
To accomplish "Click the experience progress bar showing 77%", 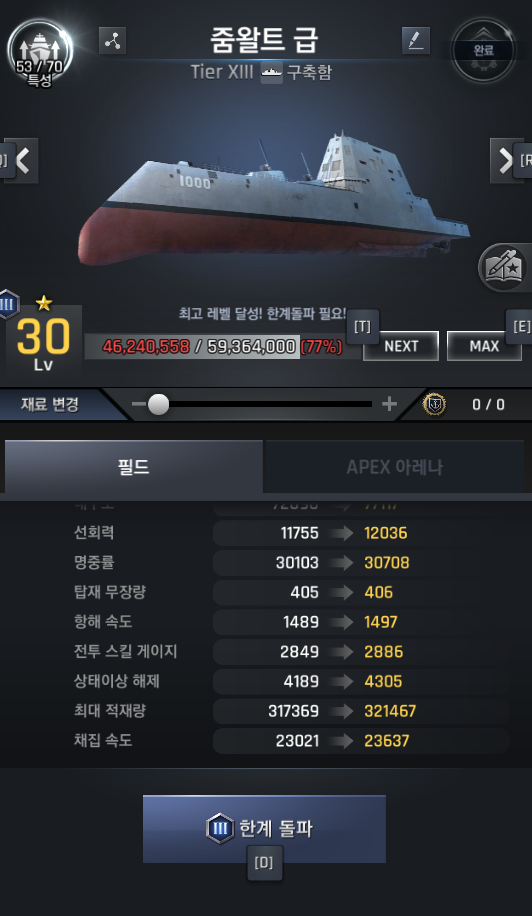I will point(222,346).
